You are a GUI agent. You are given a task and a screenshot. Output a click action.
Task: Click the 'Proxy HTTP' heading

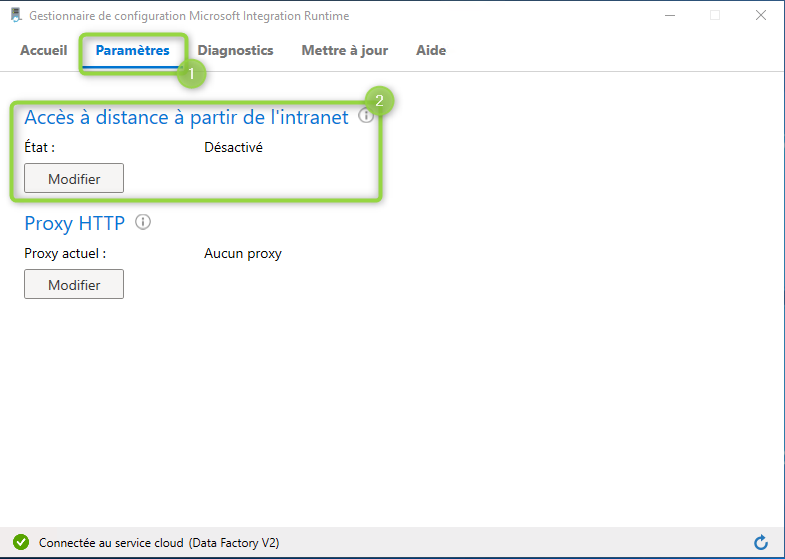75,223
